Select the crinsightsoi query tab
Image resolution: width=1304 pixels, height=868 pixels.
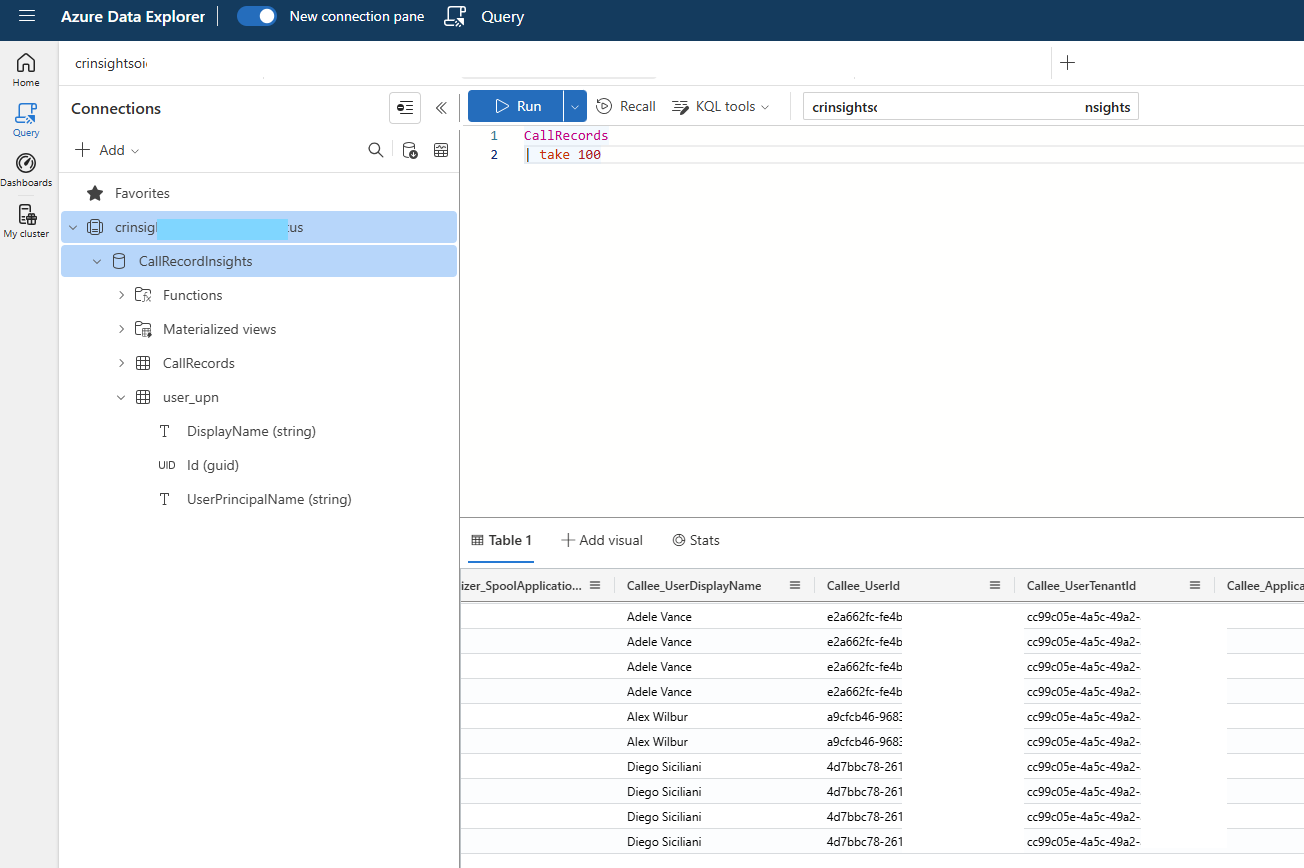111,63
